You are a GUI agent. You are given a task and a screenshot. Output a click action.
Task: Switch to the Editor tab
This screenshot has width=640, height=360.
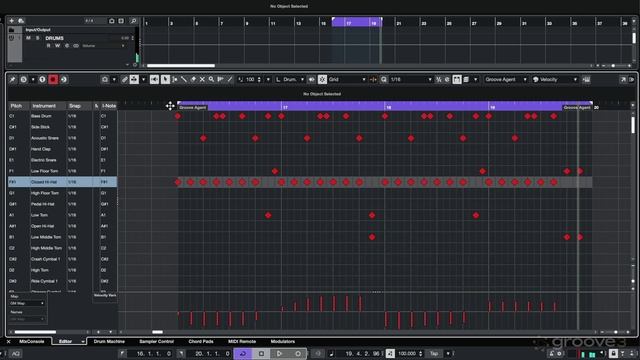[65, 341]
